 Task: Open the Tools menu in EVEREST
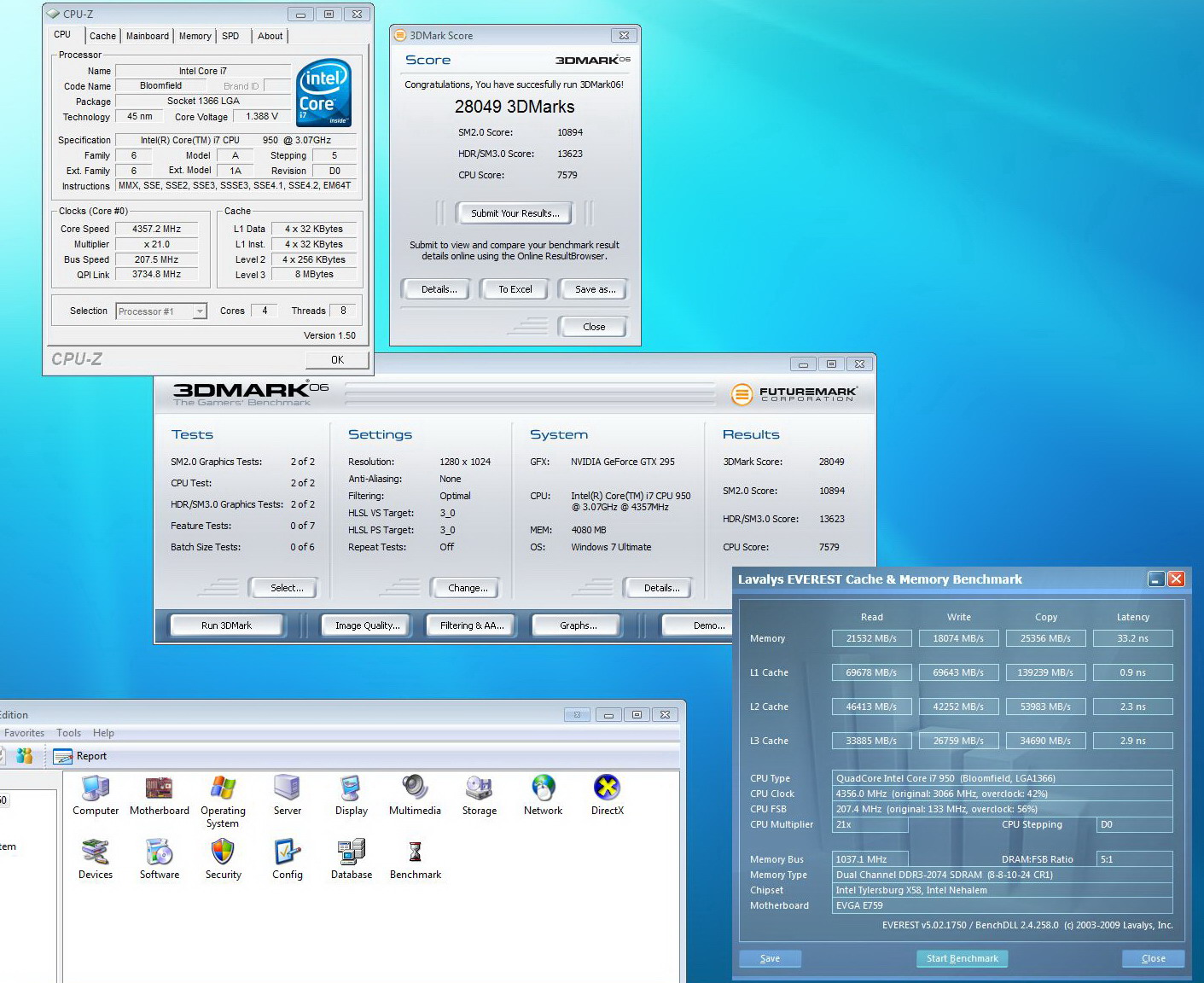pyautogui.click(x=68, y=733)
